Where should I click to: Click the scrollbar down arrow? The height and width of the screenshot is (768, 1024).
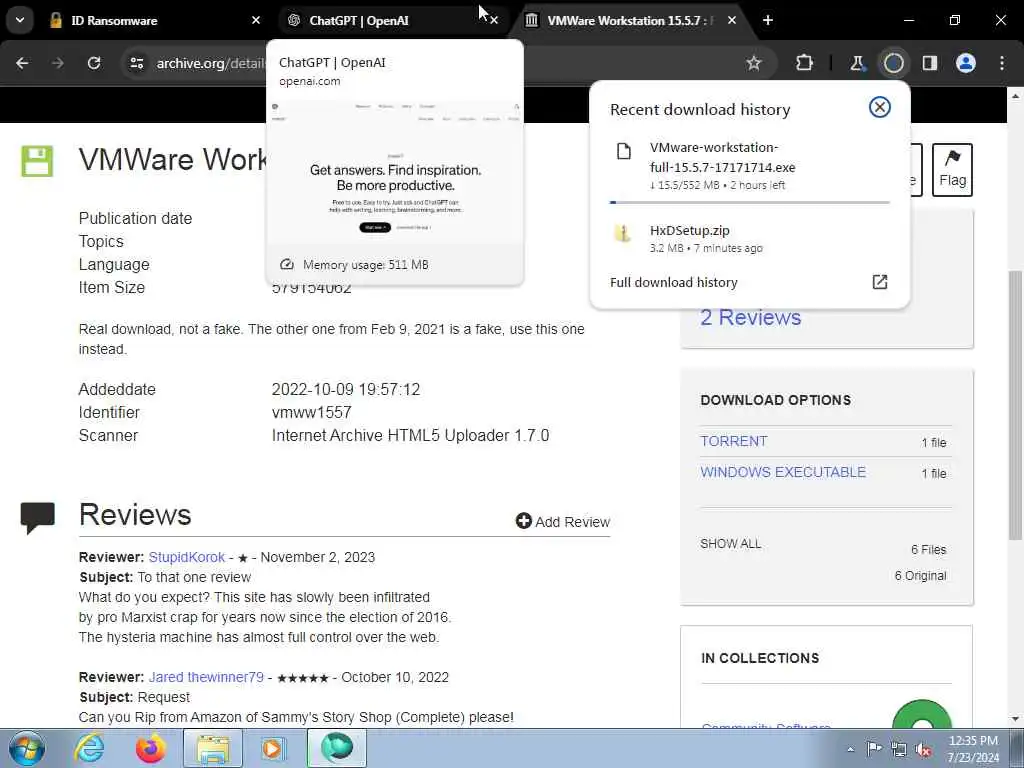coord(1016,719)
